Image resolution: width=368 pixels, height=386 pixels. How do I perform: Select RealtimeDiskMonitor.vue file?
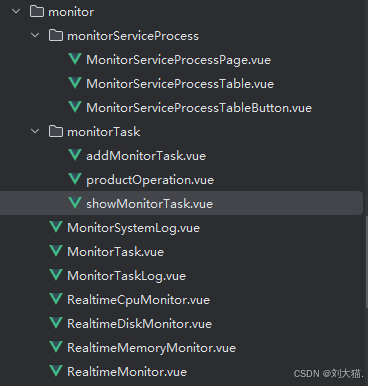click(139, 324)
